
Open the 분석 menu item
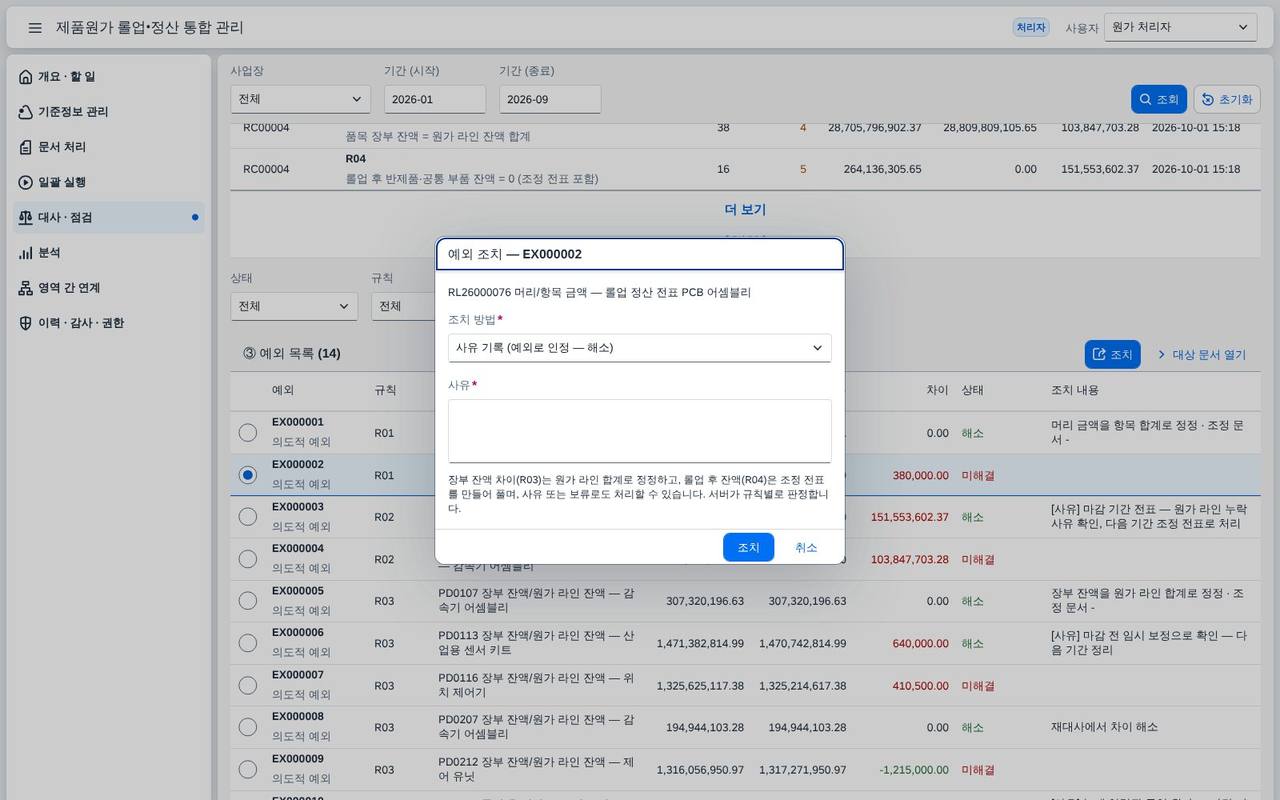109,253
